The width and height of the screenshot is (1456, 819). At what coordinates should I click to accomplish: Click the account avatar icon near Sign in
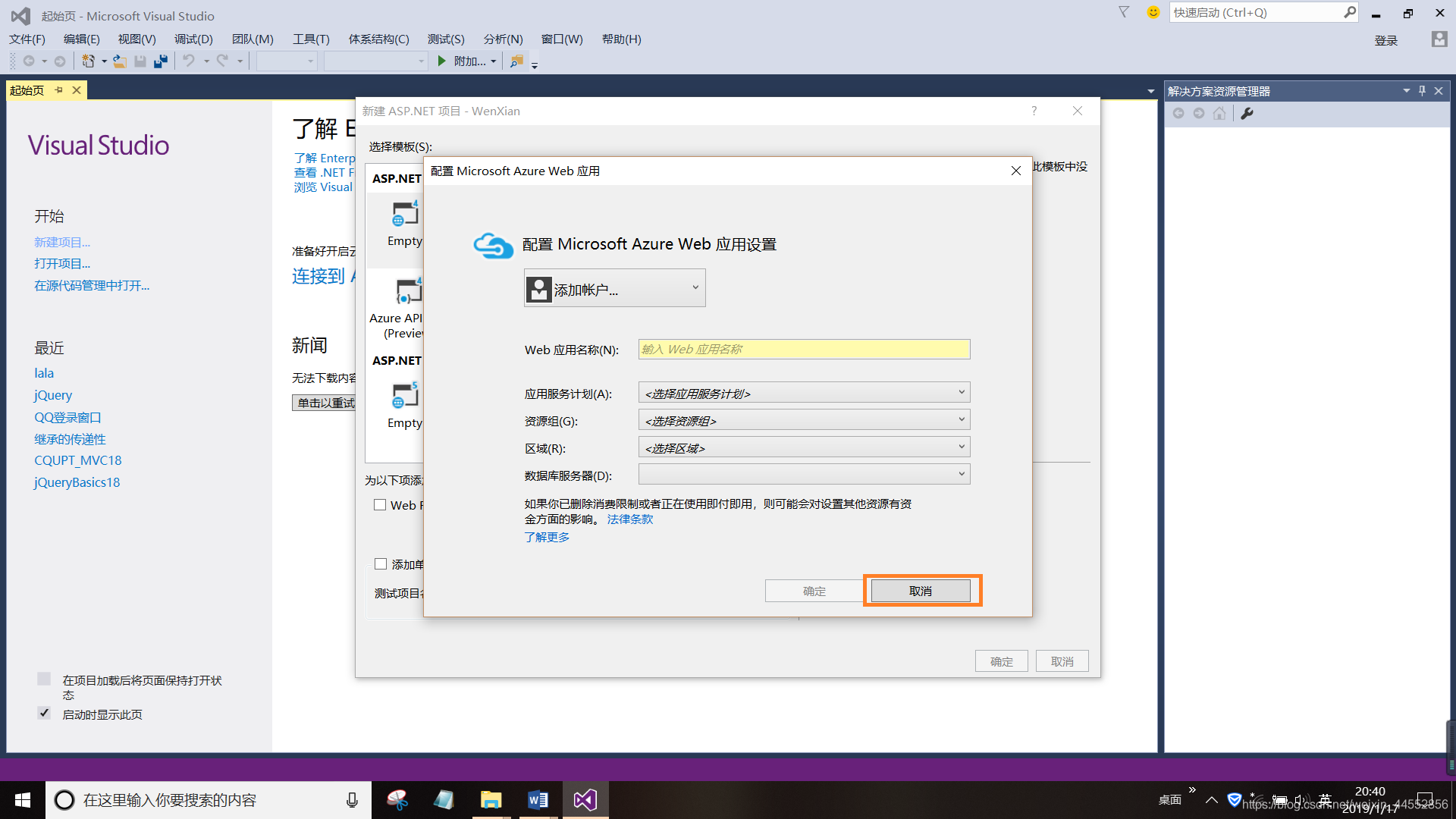(x=1439, y=39)
